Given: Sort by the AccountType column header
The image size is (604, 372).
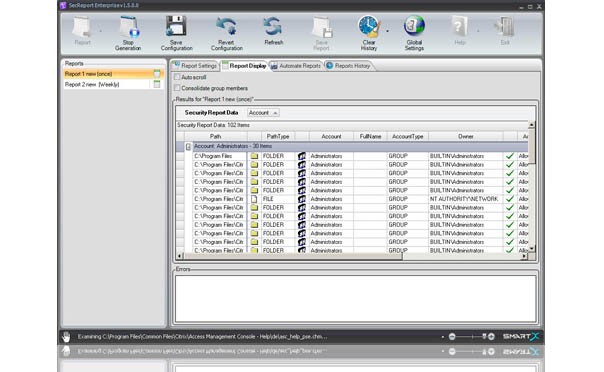Looking at the screenshot, I should pyautogui.click(x=408, y=136).
